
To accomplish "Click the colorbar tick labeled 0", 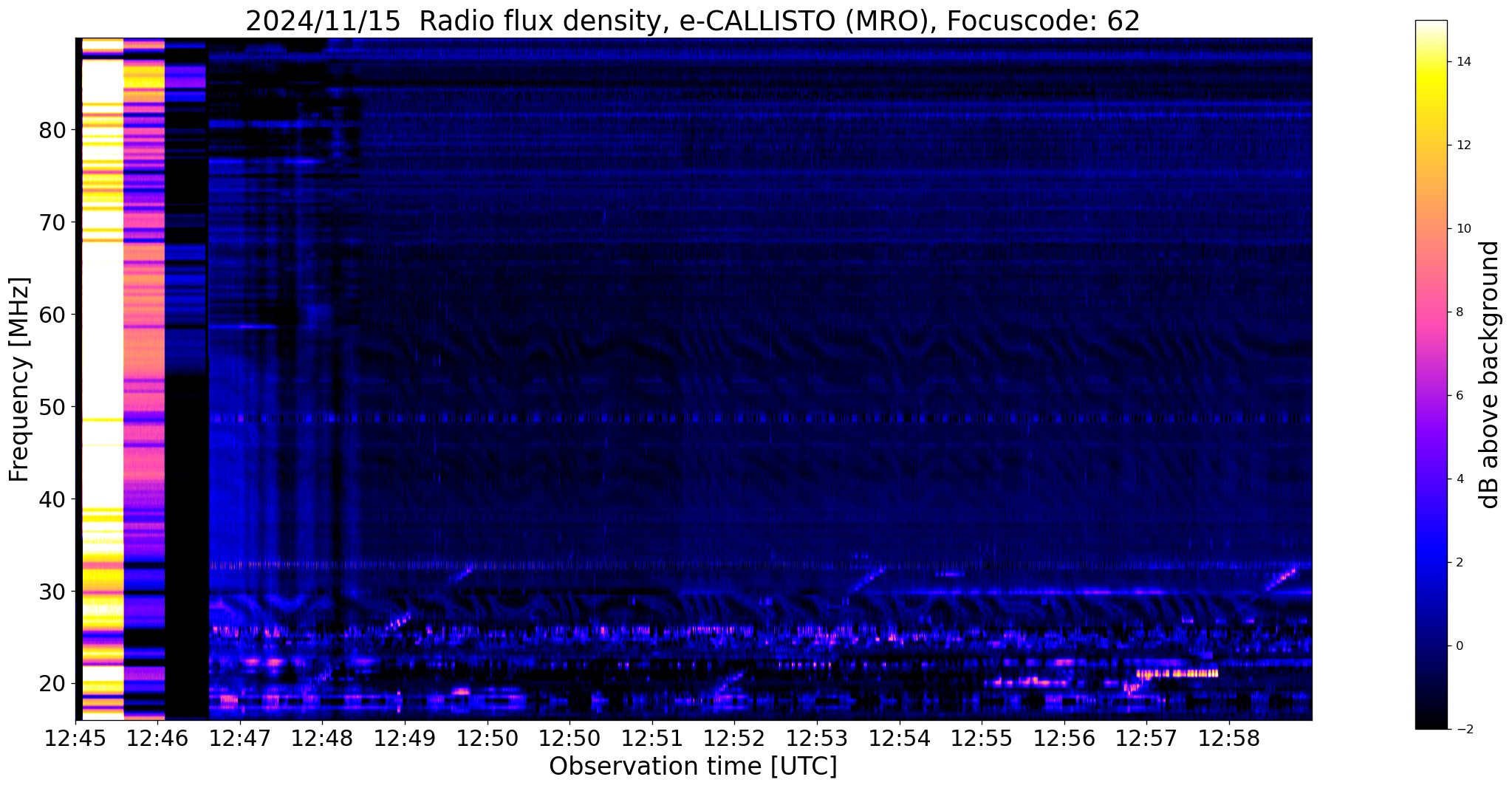I will (x=1458, y=646).
